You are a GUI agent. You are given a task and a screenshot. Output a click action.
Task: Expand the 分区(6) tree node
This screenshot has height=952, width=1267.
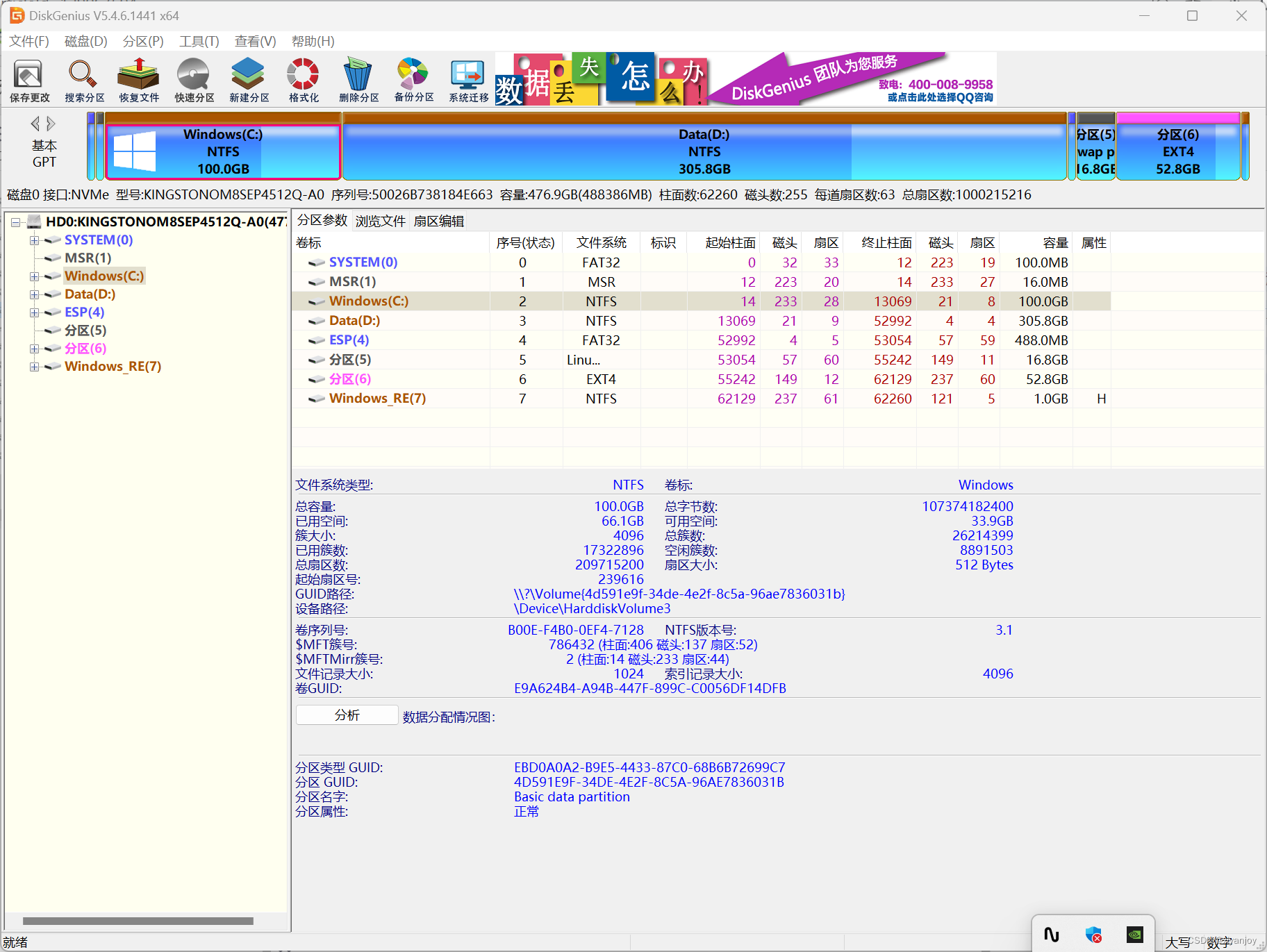coord(34,349)
